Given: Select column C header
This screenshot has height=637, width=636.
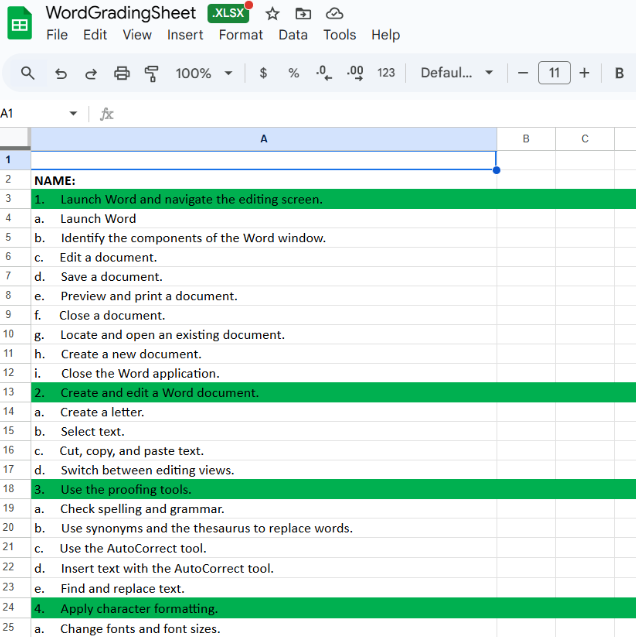Looking at the screenshot, I should click(x=585, y=139).
